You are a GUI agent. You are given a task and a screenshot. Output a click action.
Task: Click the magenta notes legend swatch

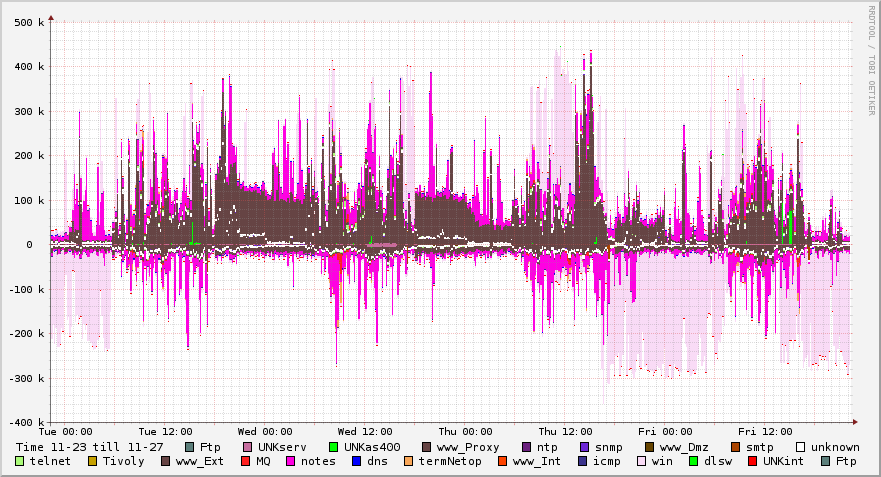pyautogui.click(x=290, y=461)
